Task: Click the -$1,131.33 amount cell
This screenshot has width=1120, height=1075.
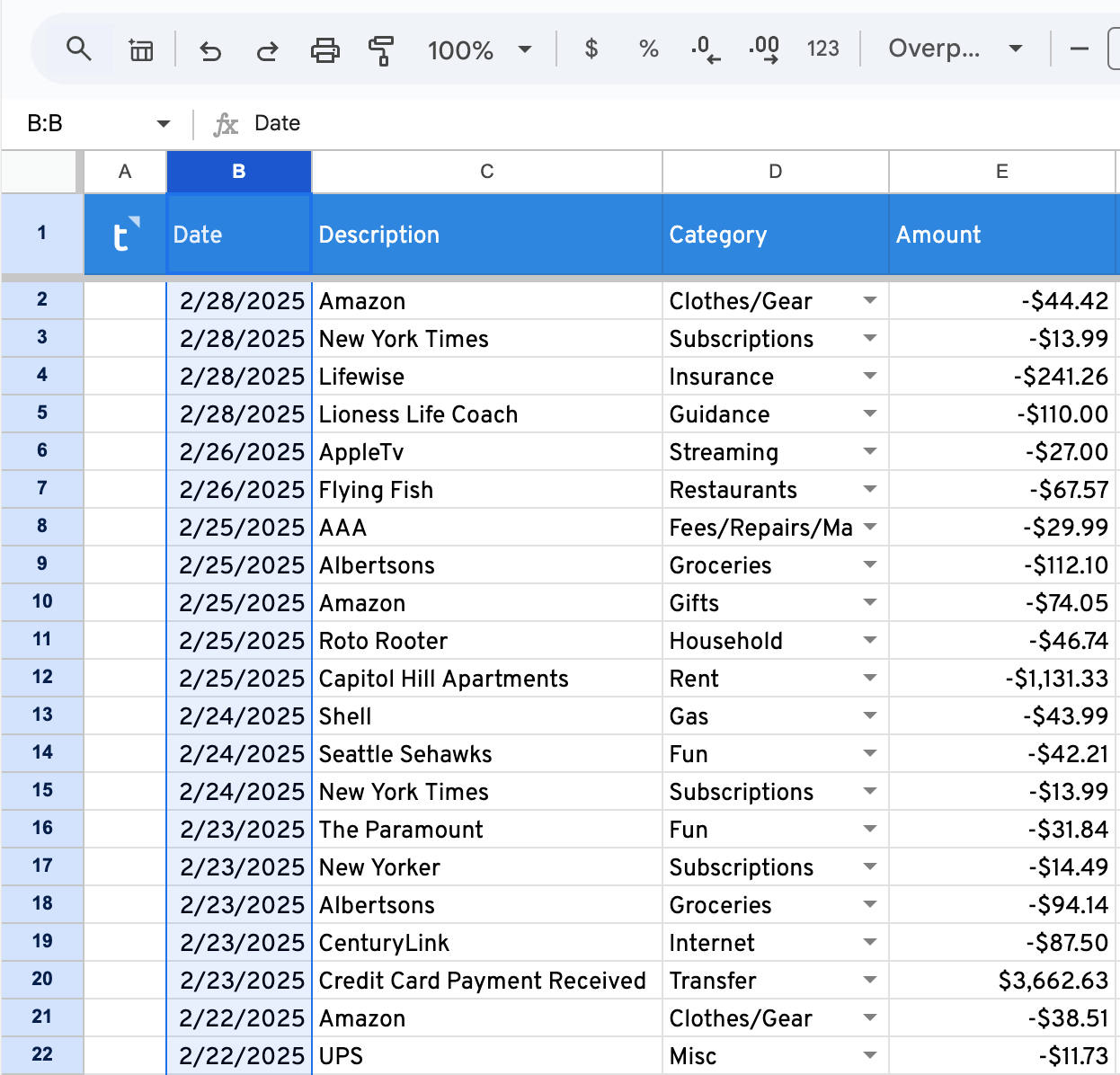Action: tap(1002, 678)
